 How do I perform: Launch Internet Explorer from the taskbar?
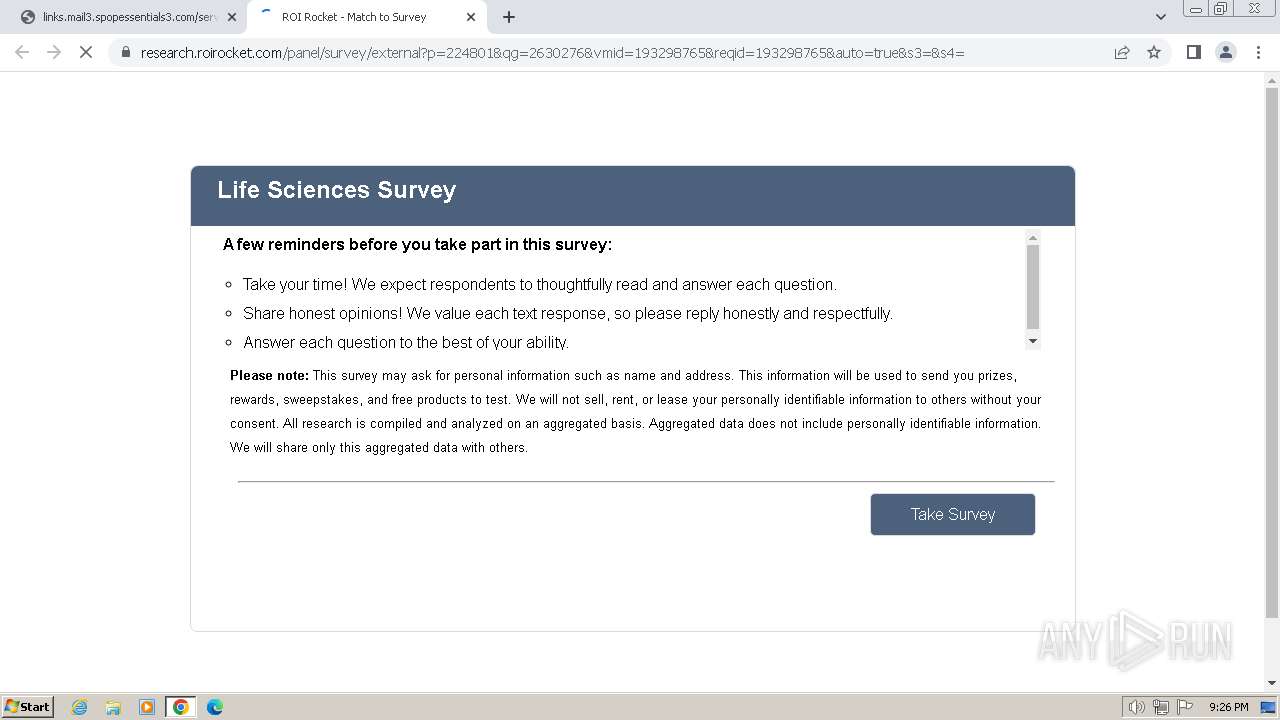tap(80, 707)
